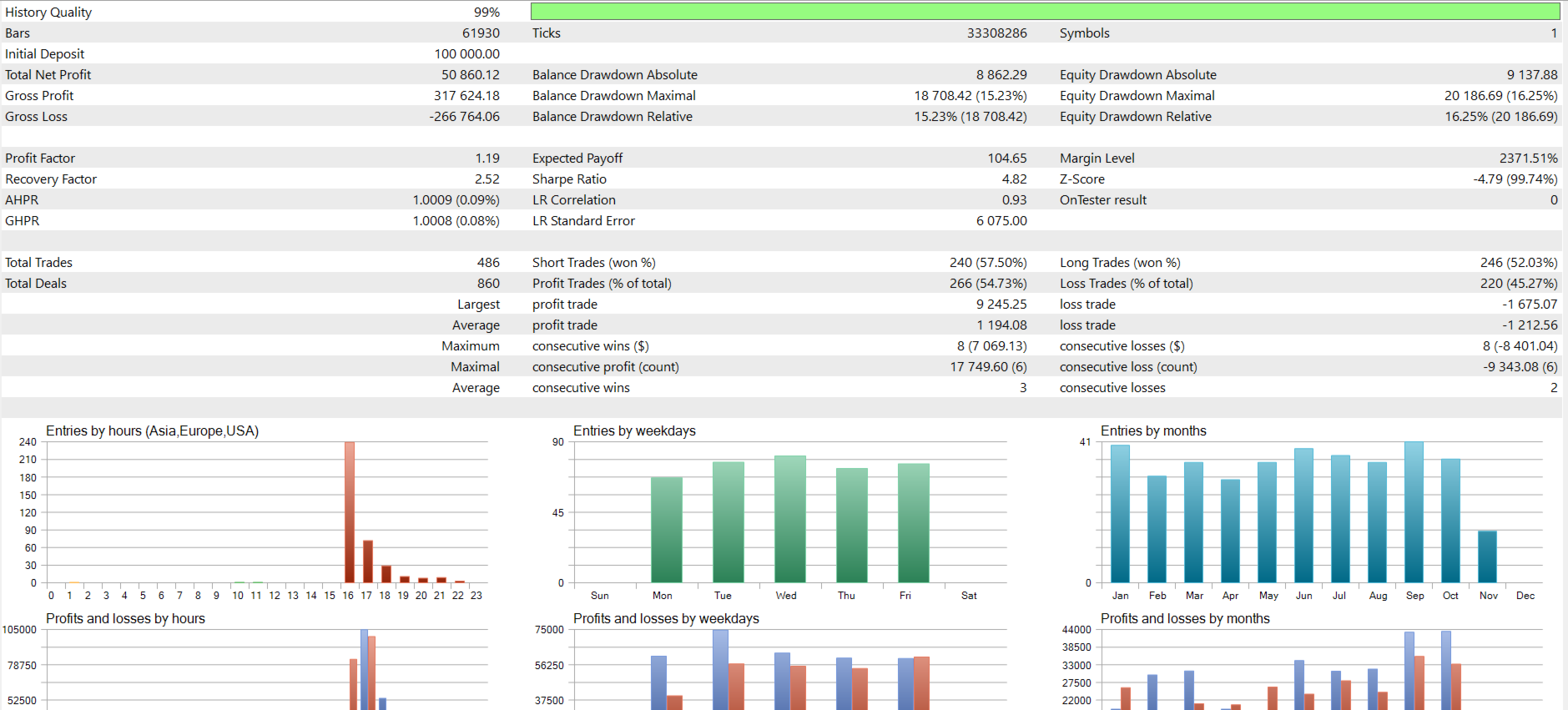The height and width of the screenshot is (710, 1568).
Task: Click the Profits and losses by weekdays title
Action: click(x=666, y=618)
